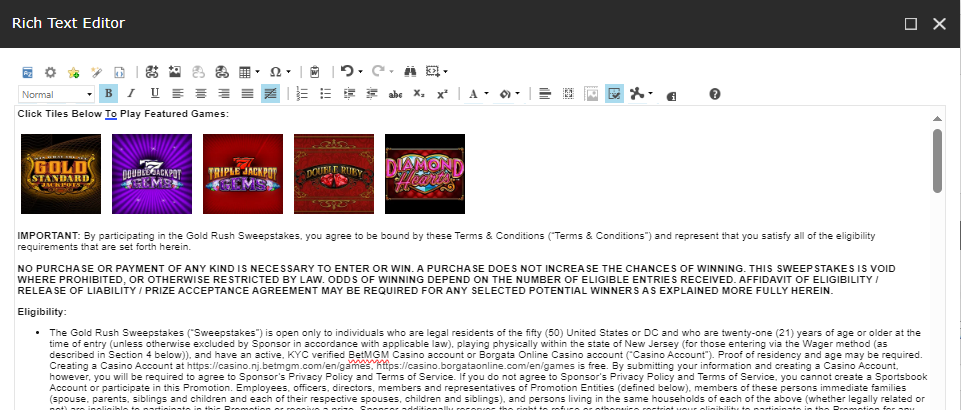Viewport: 961px width, 410px height.
Task: Click the Settings gear icon in toolbar
Action: tap(50, 72)
